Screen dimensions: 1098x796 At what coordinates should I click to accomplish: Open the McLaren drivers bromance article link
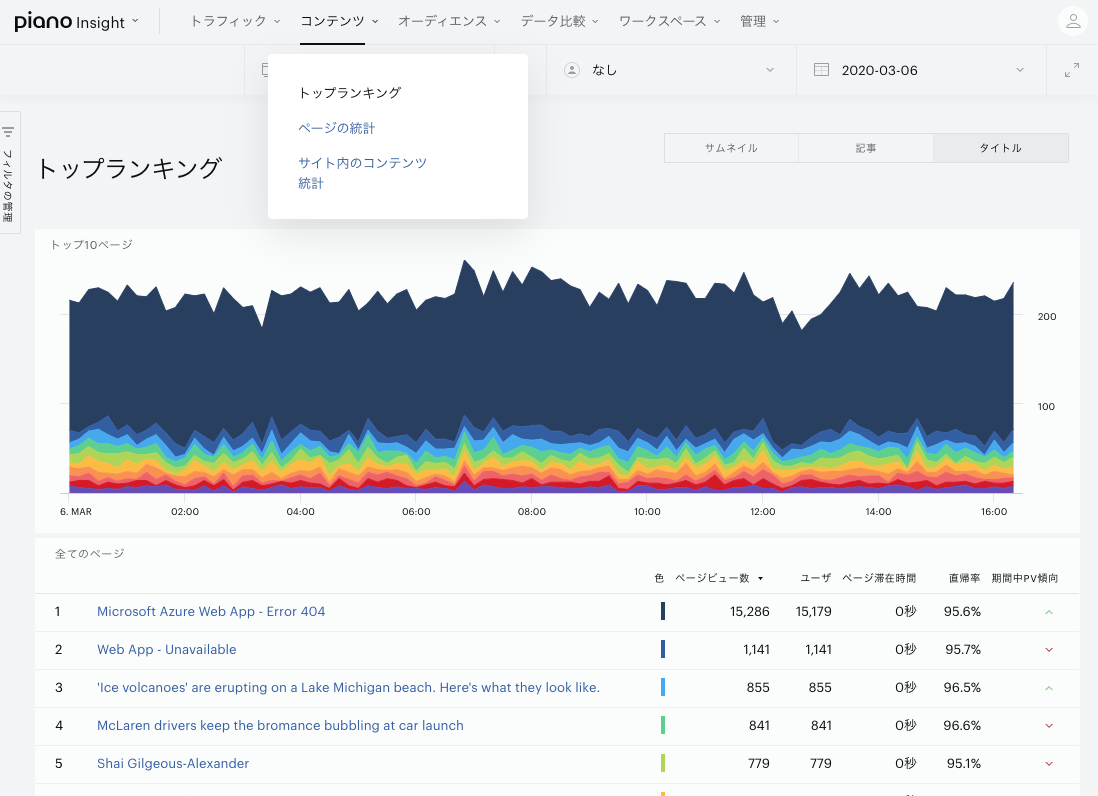point(280,725)
